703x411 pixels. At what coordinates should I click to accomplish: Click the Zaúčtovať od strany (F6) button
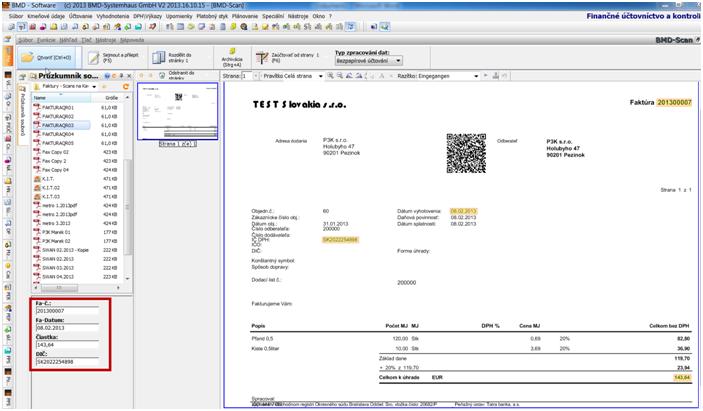(x=288, y=57)
